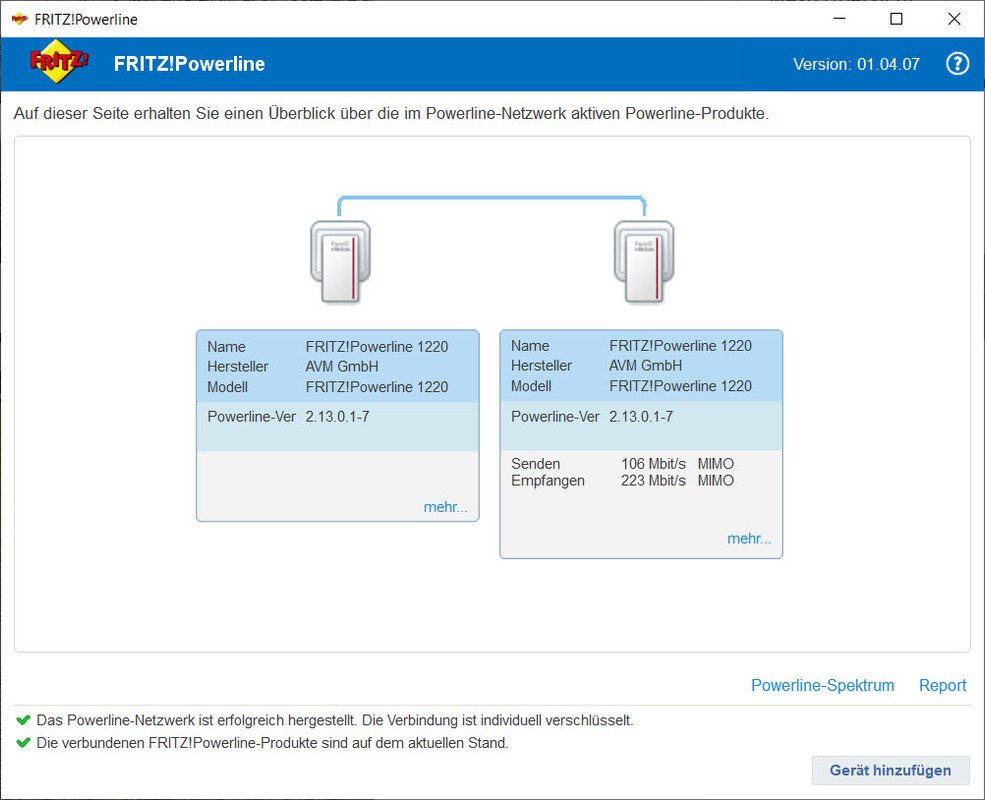Open the Powerline-Spektrum link
Image resolution: width=985 pixels, height=800 pixels.
point(822,685)
